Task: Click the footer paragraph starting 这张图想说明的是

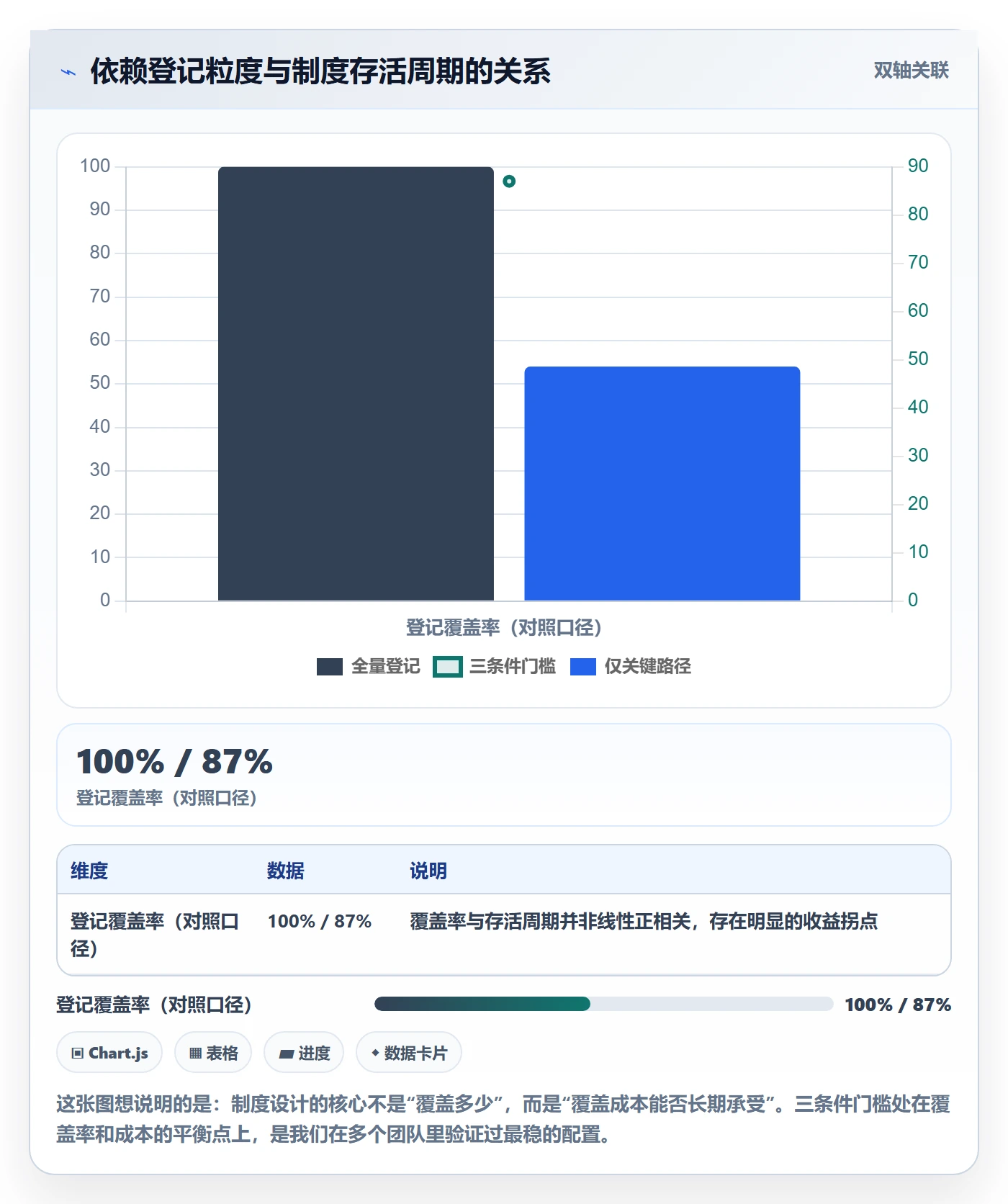Action: click(503, 1119)
